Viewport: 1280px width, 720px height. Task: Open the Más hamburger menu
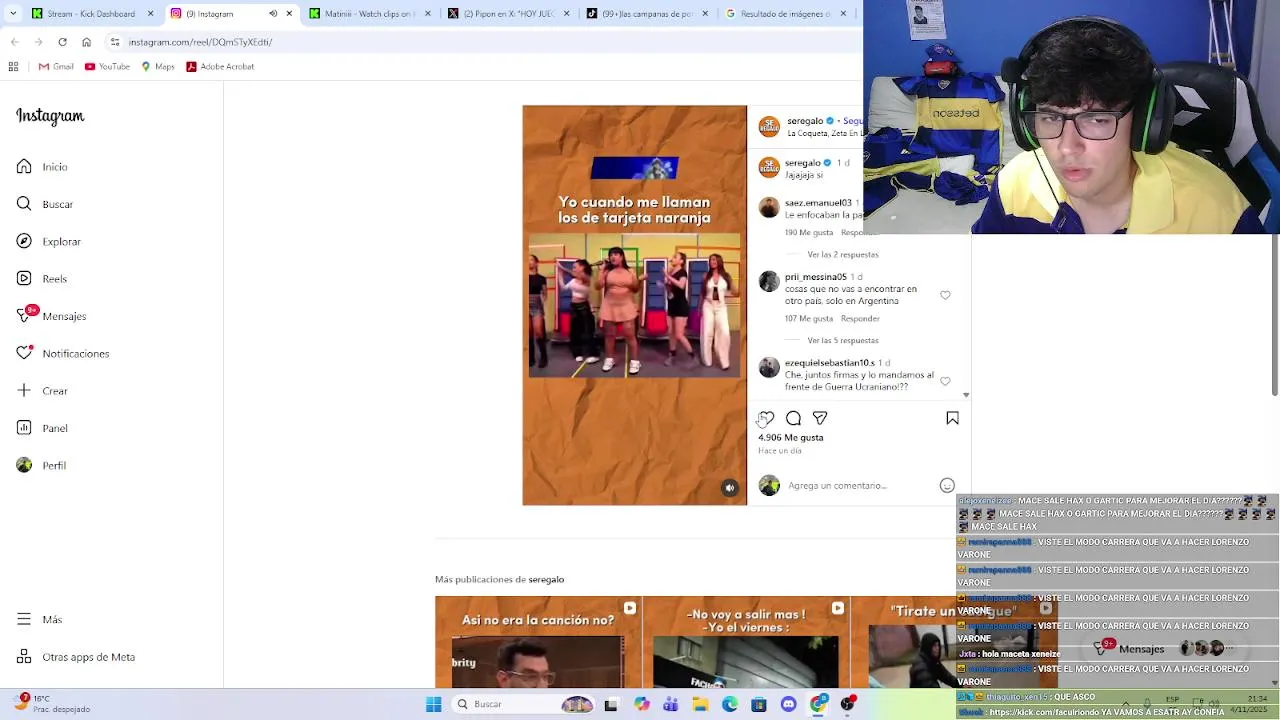[x=24, y=620]
